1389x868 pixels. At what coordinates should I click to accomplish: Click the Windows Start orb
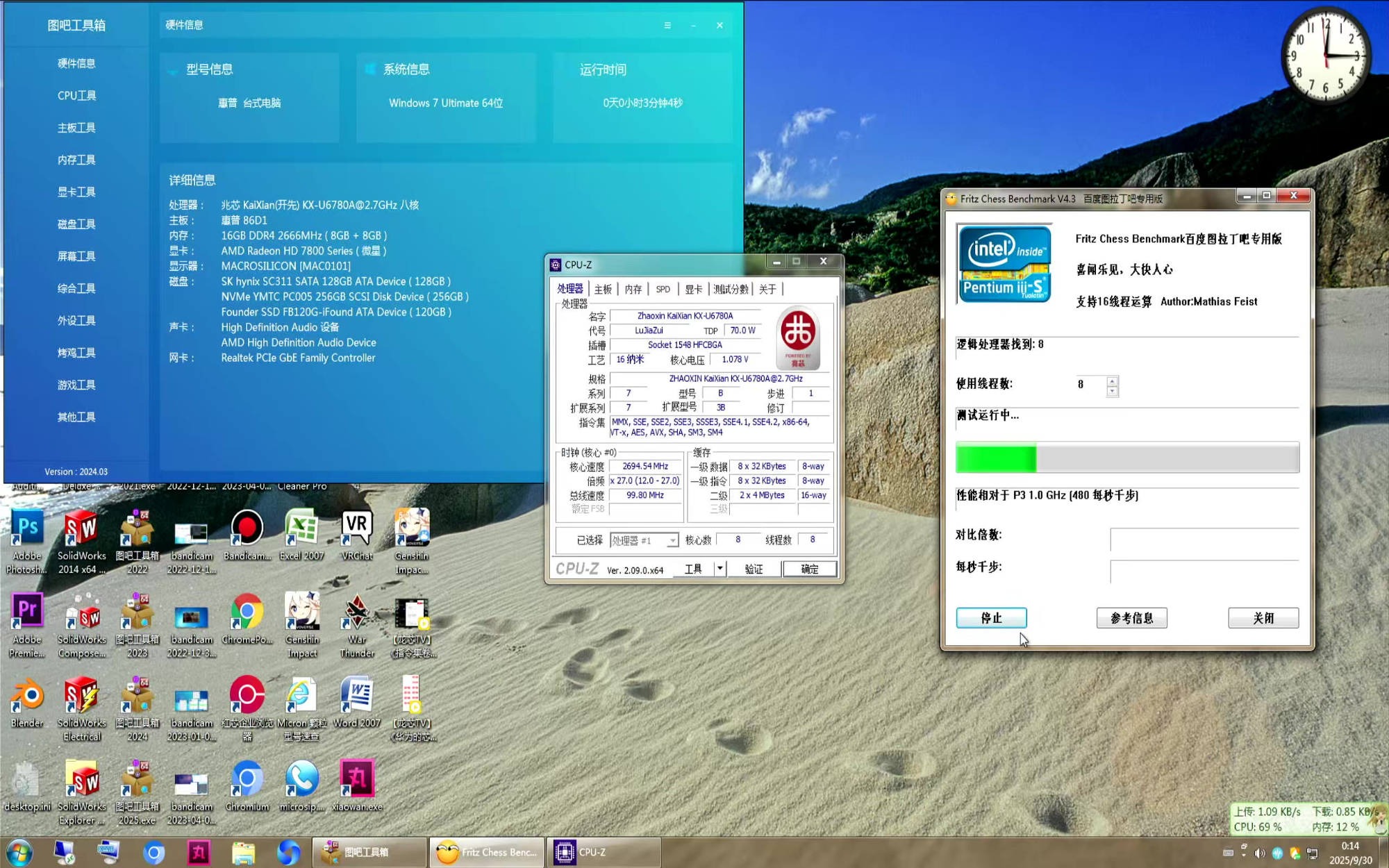click(19, 852)
